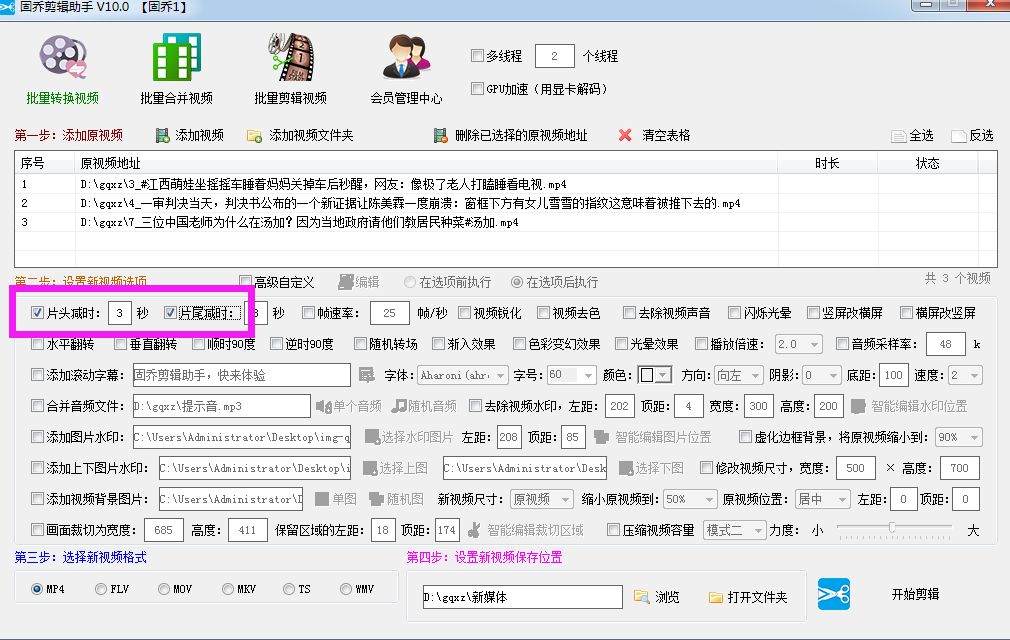Click the 单个音频 icon
1010x640 pixels.
[323, 406]
